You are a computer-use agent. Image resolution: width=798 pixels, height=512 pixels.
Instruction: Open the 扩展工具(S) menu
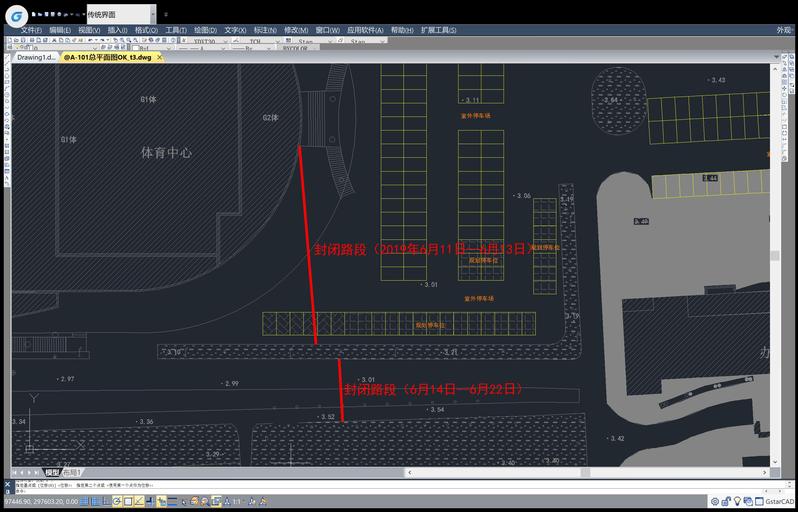(x=439, y=30)
